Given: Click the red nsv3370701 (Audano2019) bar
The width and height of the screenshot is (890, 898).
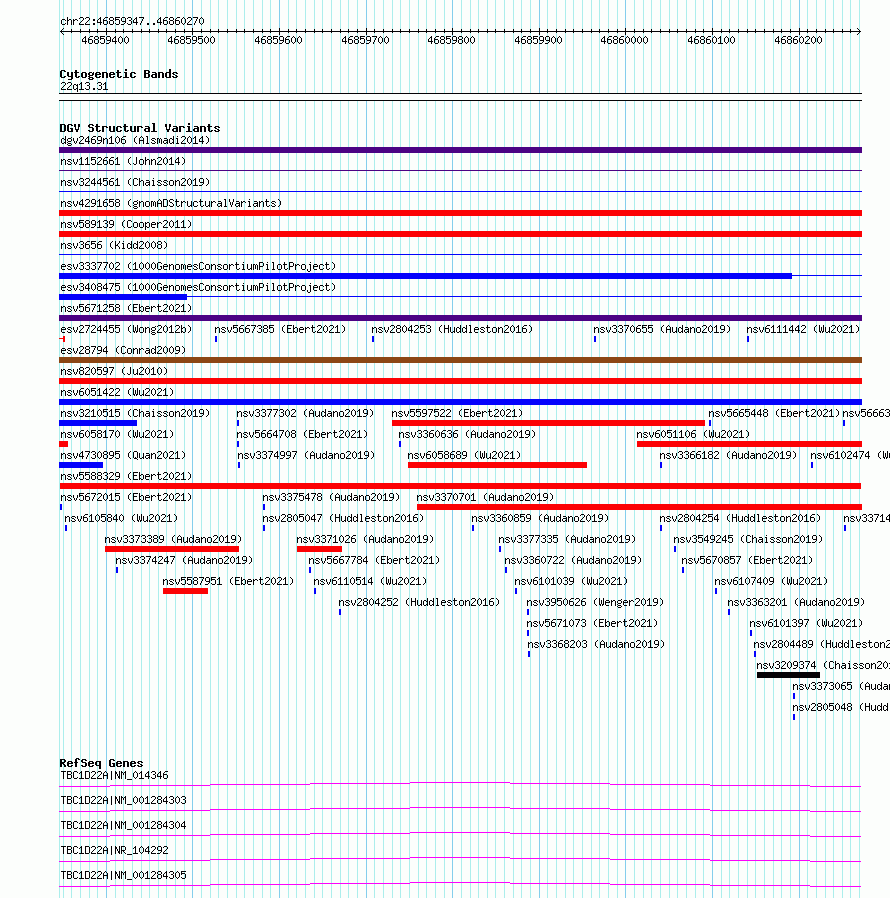Looking at the screenshot, I should (x=639, y=507).
